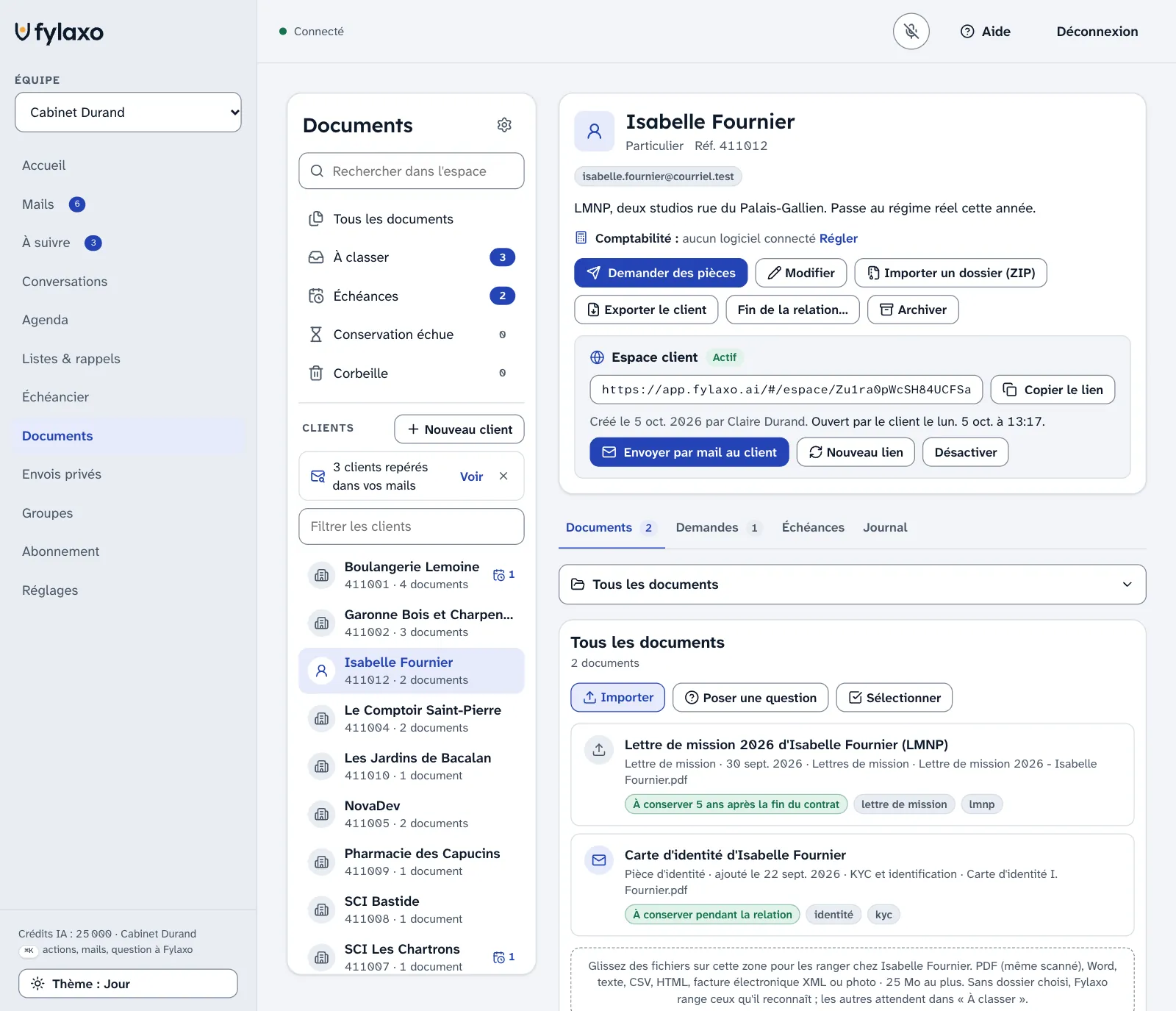Open the À classer inbox

[412, 257]
